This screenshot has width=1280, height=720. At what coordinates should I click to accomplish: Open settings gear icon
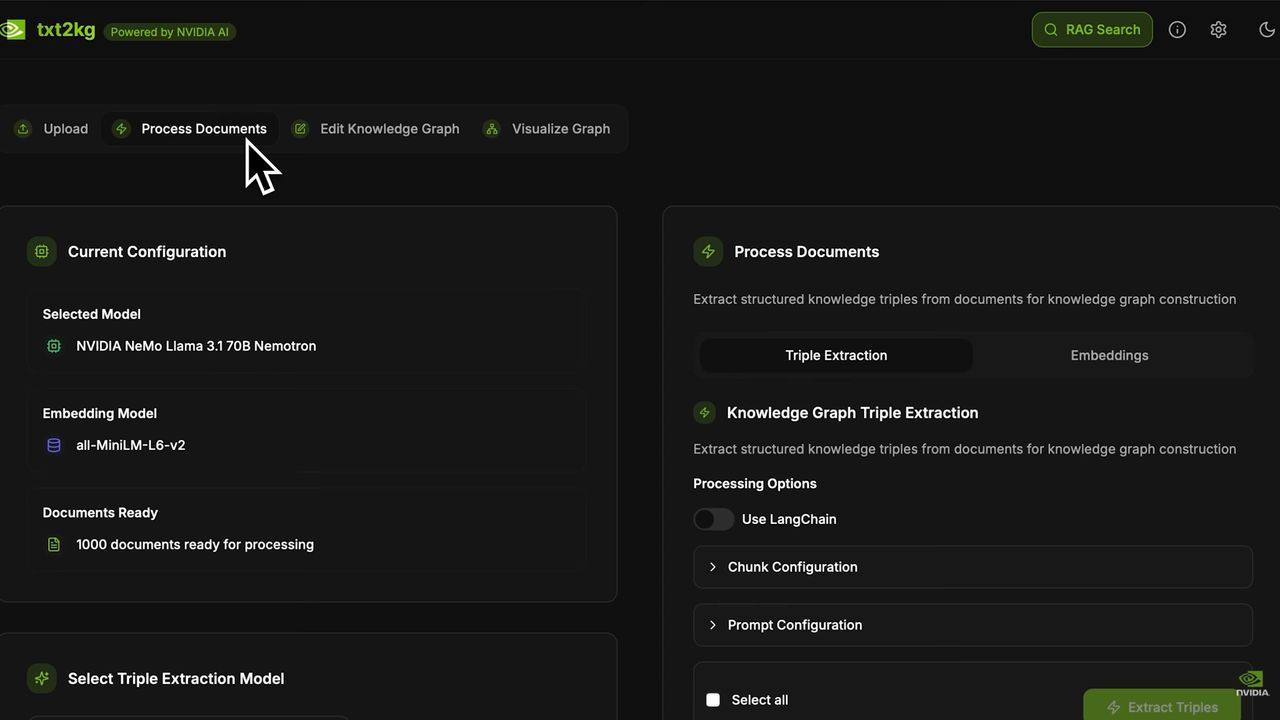[1218, 30]
